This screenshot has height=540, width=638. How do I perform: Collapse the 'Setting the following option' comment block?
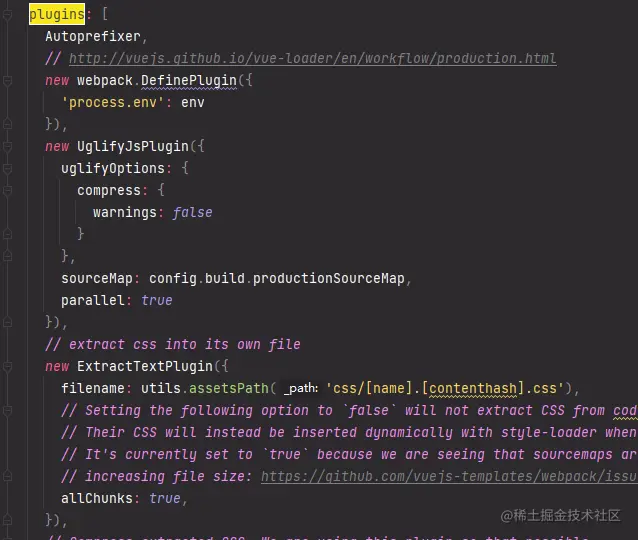coord(8,410)
